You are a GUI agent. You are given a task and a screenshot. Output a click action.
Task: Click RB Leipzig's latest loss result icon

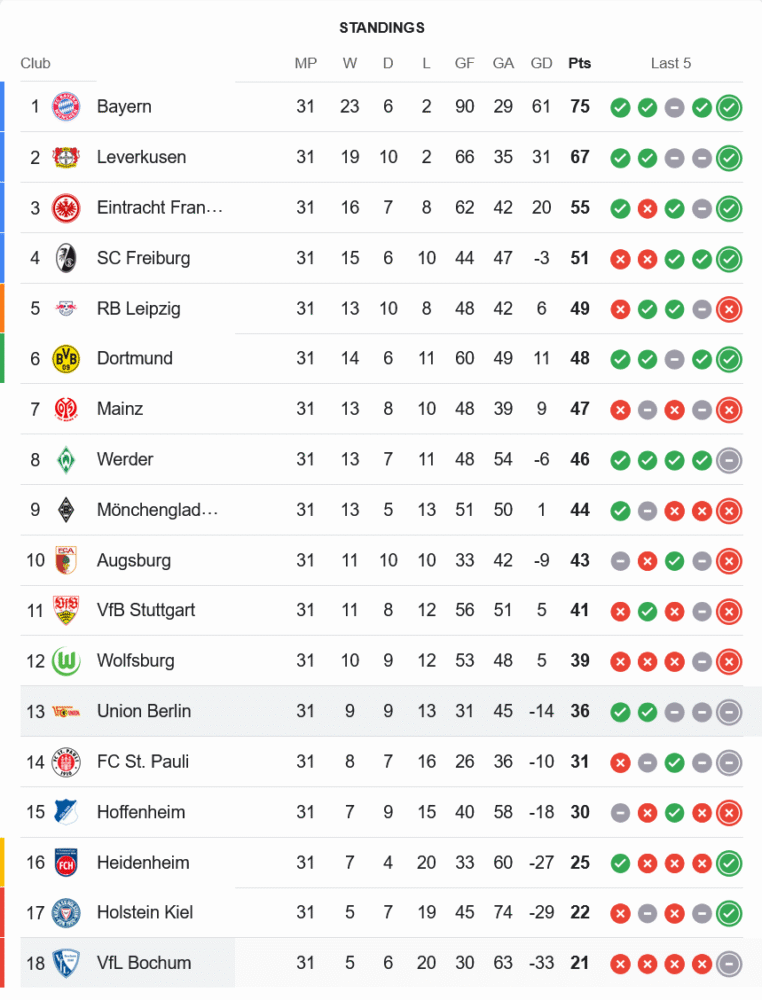click(x=729, y=309)
